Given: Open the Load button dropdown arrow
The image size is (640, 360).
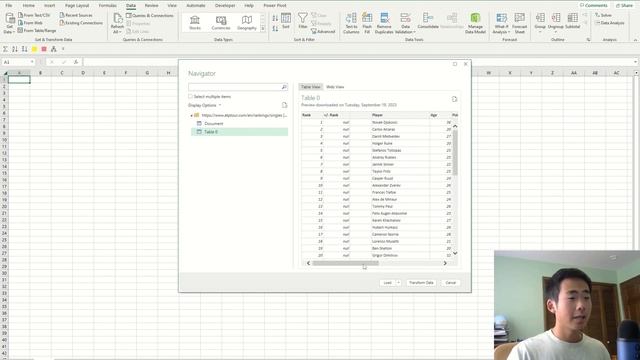Looking at the screenshot, I should [398, 282].
